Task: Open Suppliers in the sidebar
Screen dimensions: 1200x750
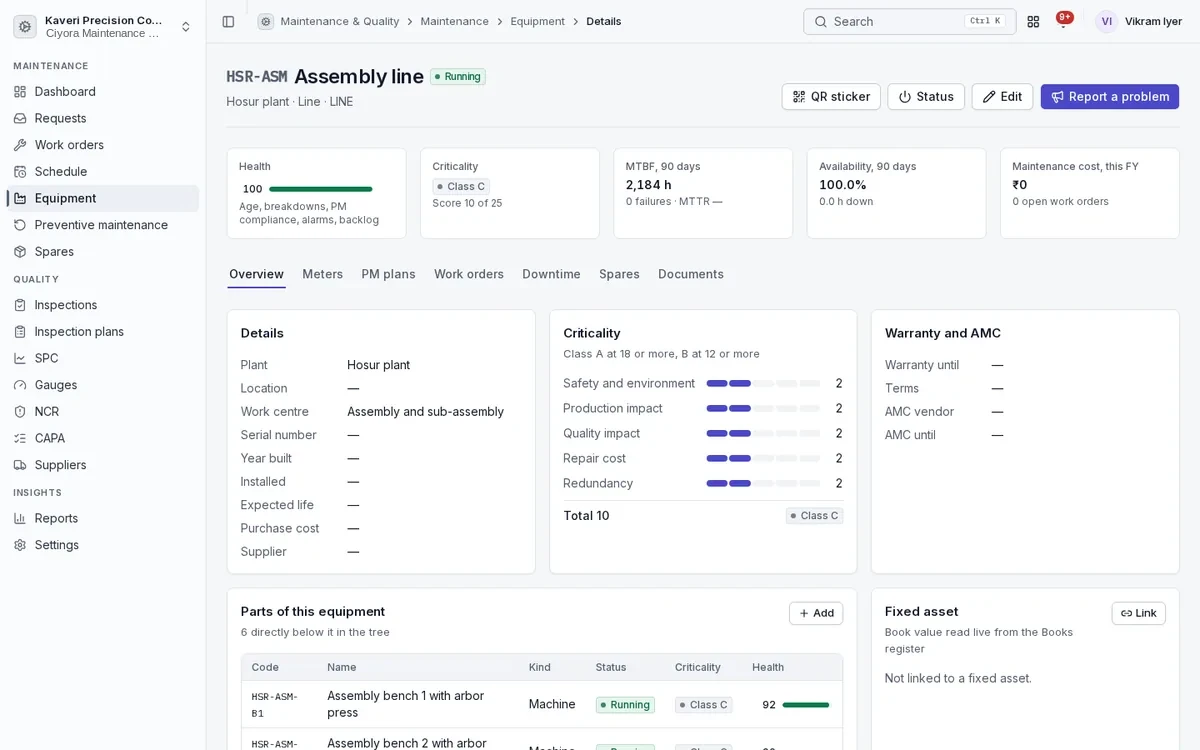Action: [x=103, y=465]
